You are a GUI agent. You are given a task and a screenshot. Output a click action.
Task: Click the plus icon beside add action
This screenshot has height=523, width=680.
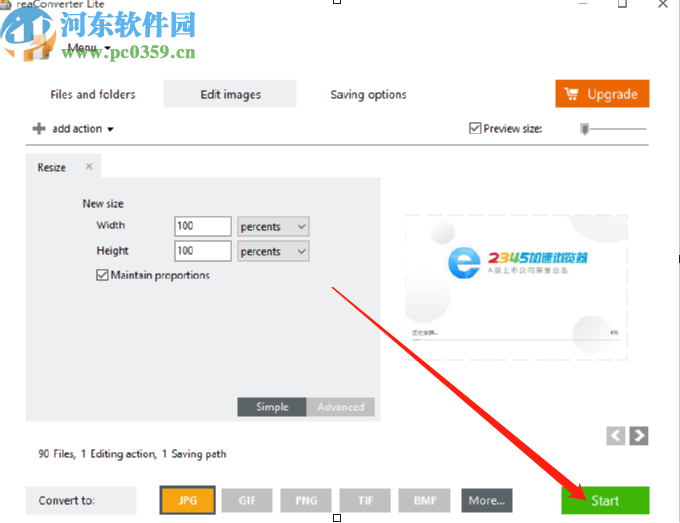click(x=39, y=128)
